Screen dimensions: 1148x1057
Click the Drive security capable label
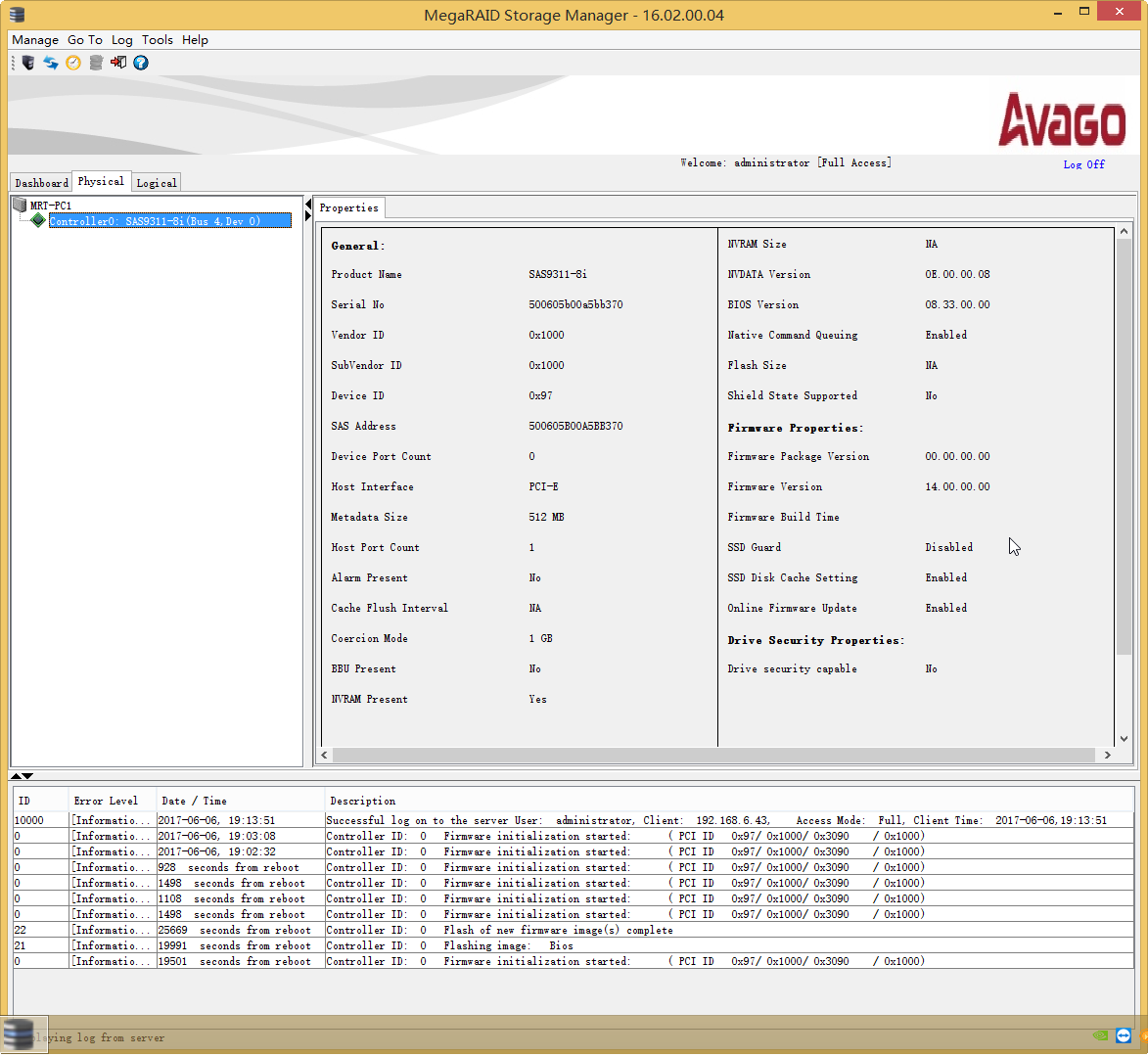click(x=792, y=669)
